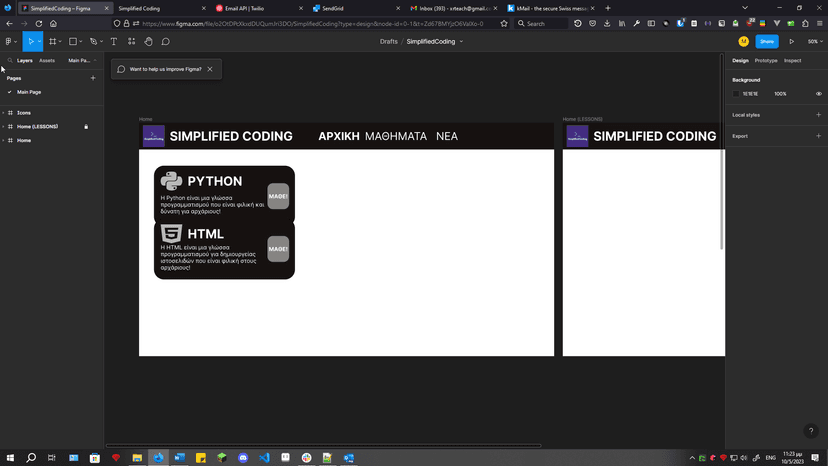
Task: Unlock the Home (LESSONS) layer
Action: click(x=86, y=127)
